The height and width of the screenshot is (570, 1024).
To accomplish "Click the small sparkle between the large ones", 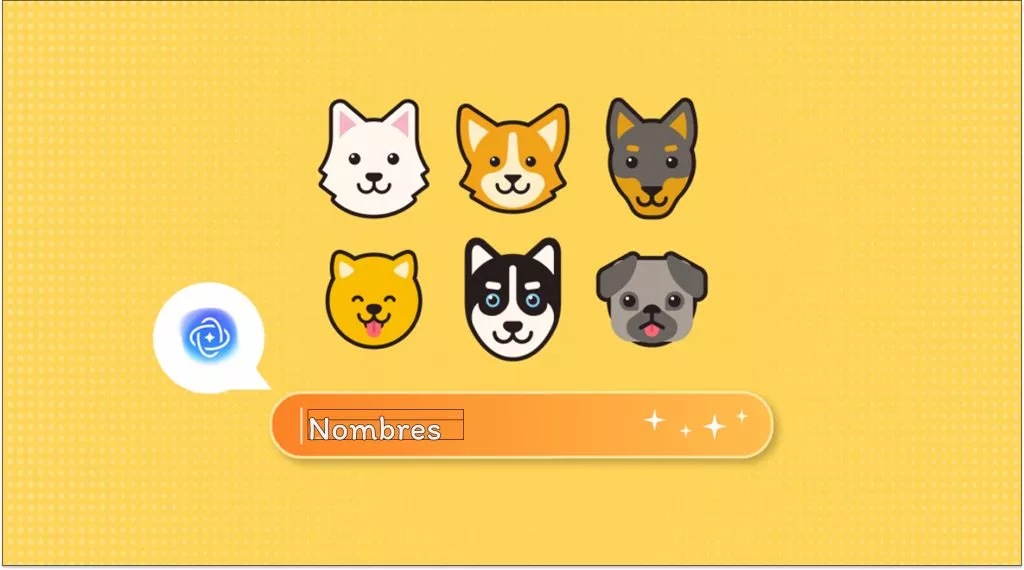I will (685, 431).
